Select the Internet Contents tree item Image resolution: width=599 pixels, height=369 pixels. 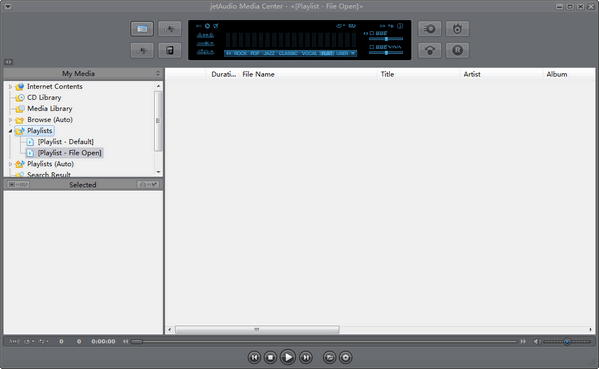[55, 86]
